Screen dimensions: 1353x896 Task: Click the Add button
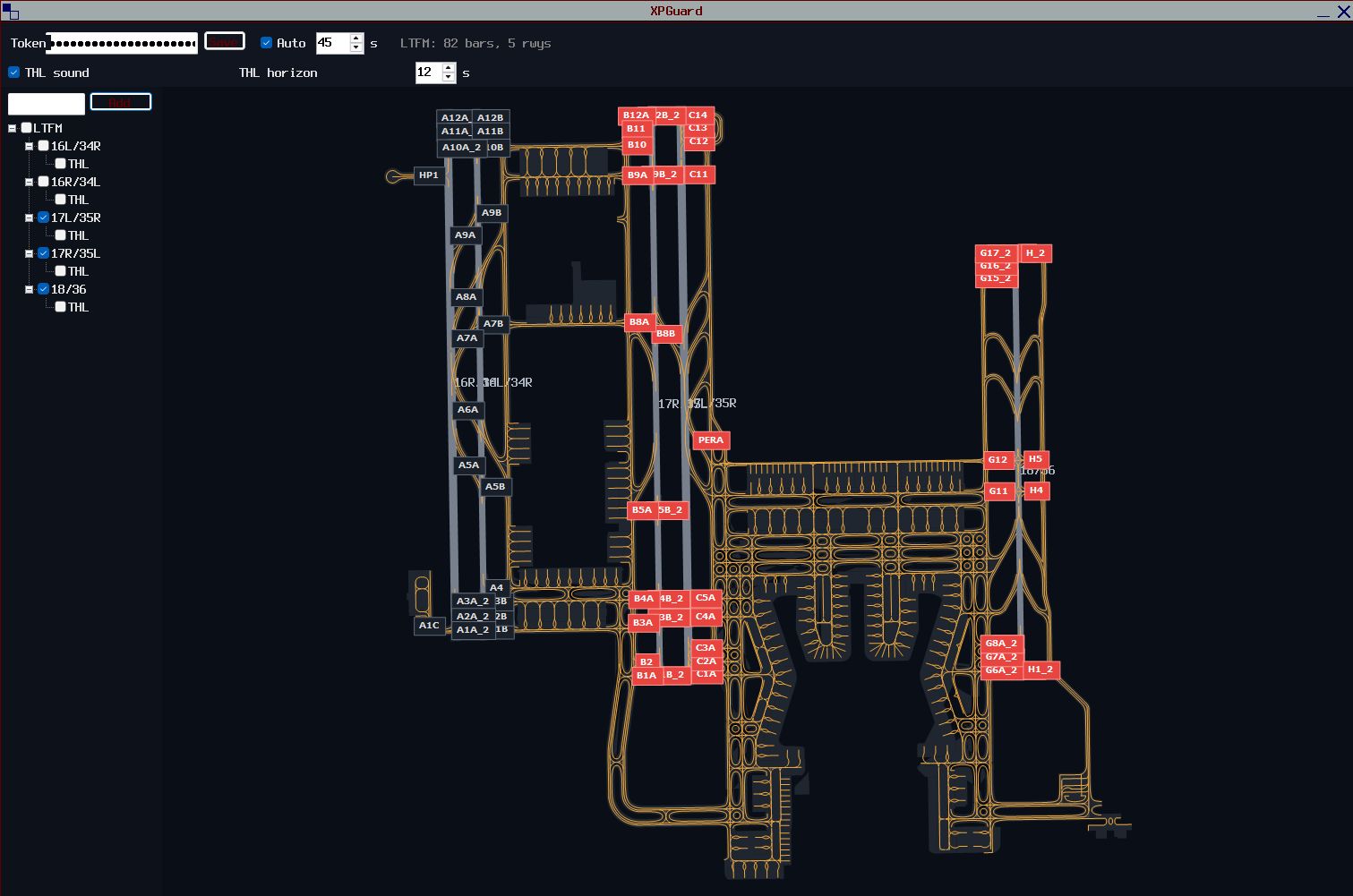tap(121, 102)
